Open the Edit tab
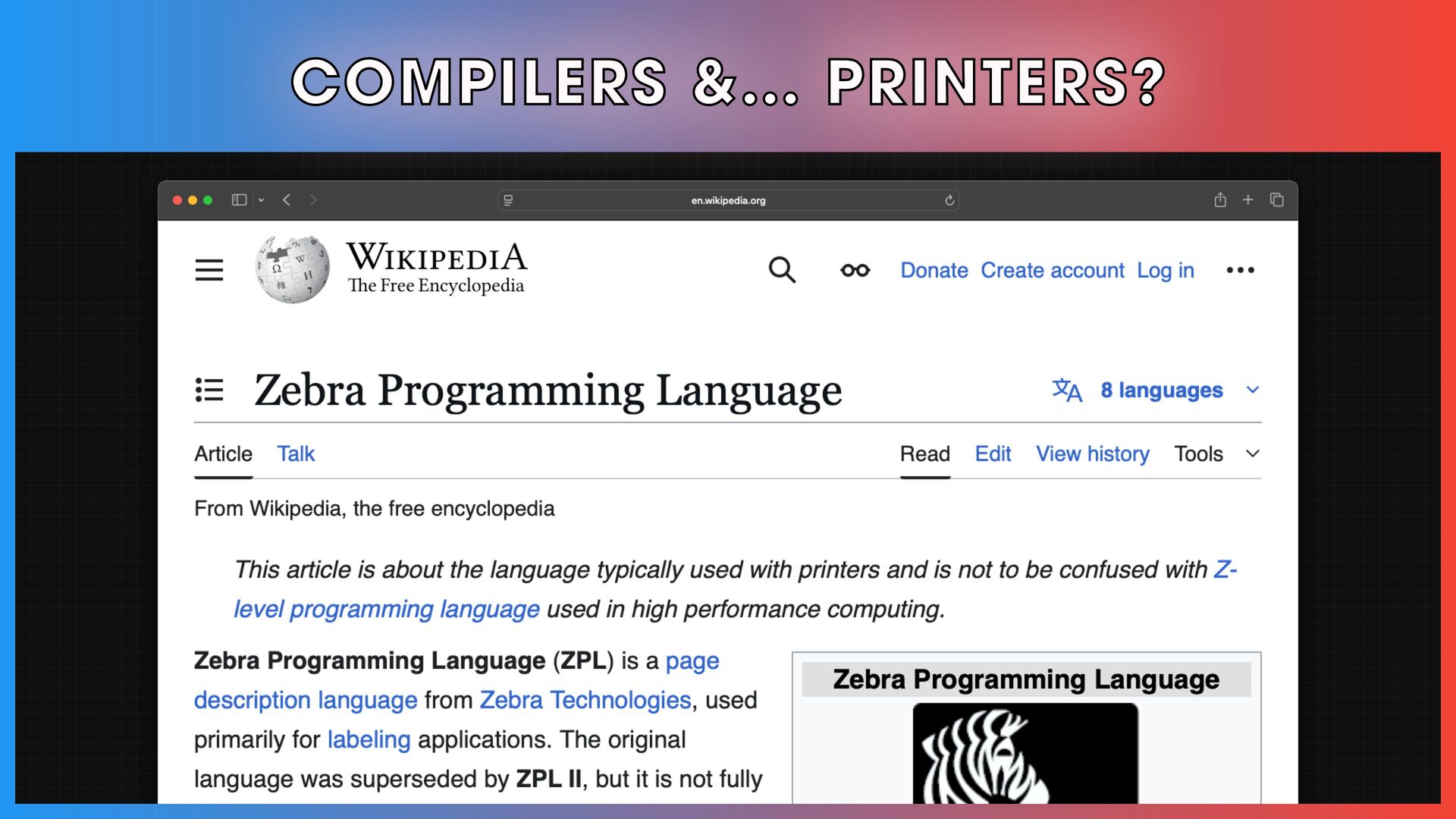The height and width of the screenshot is (819, 1456). coord(993,453)
